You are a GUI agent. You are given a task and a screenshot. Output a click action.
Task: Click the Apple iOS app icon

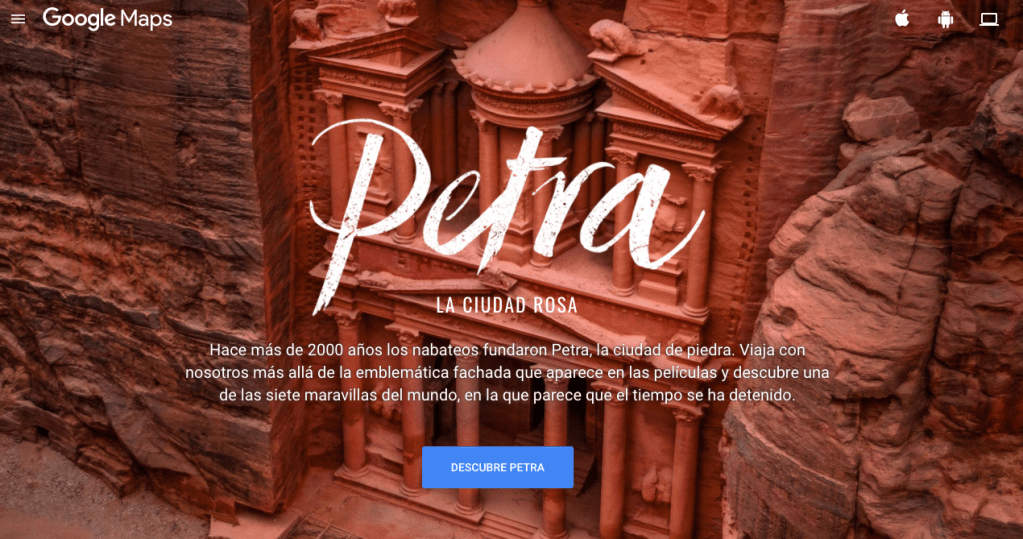[902, 18]
